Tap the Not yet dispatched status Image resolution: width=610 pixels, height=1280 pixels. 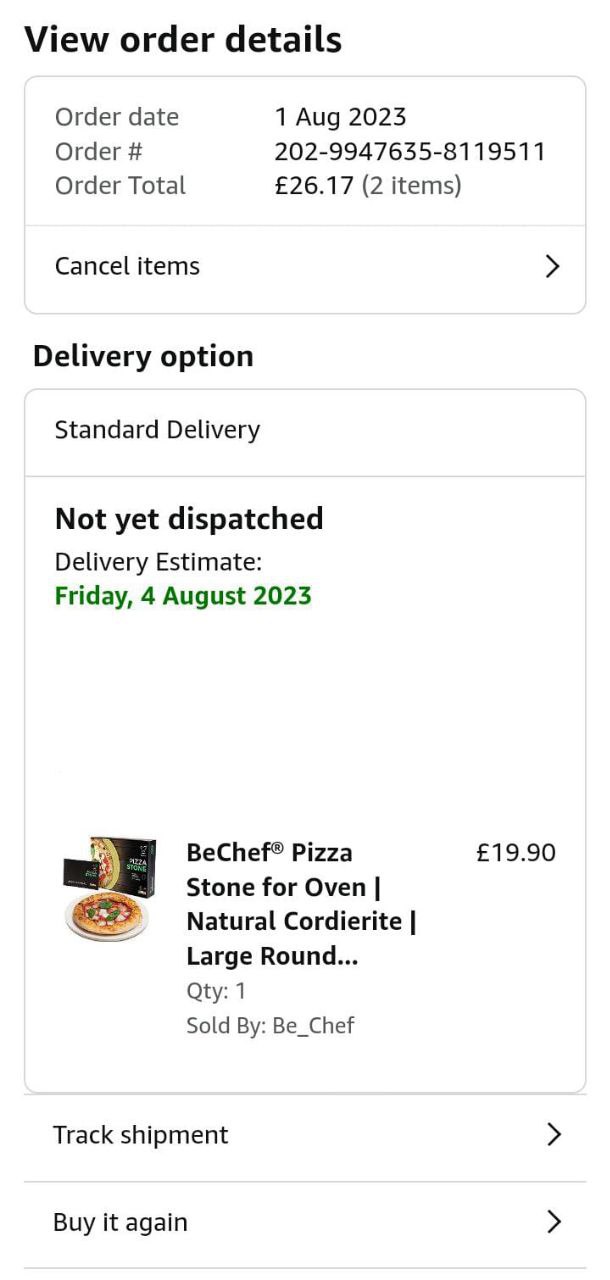(x=189, y=518)
